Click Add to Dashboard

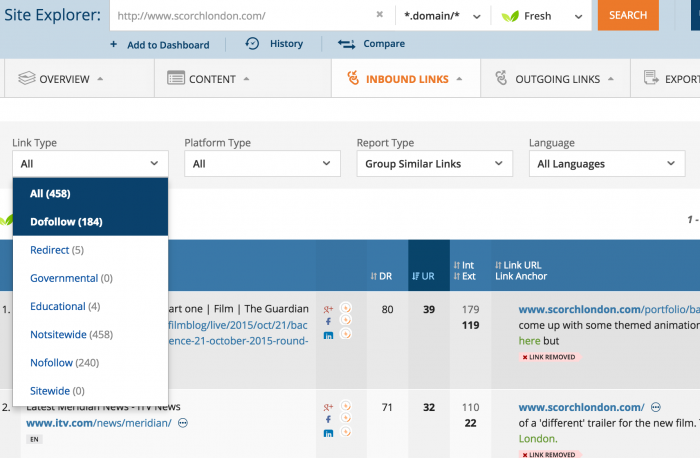[160, 45]
